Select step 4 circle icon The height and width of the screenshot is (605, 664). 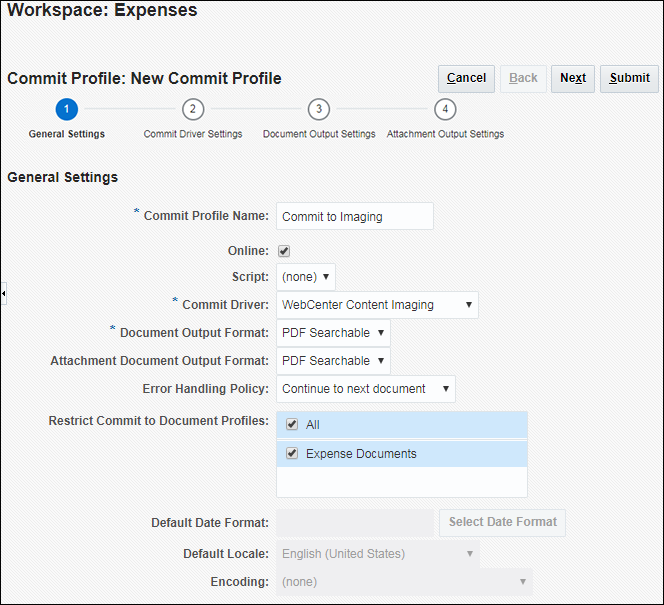coord(445,109)
